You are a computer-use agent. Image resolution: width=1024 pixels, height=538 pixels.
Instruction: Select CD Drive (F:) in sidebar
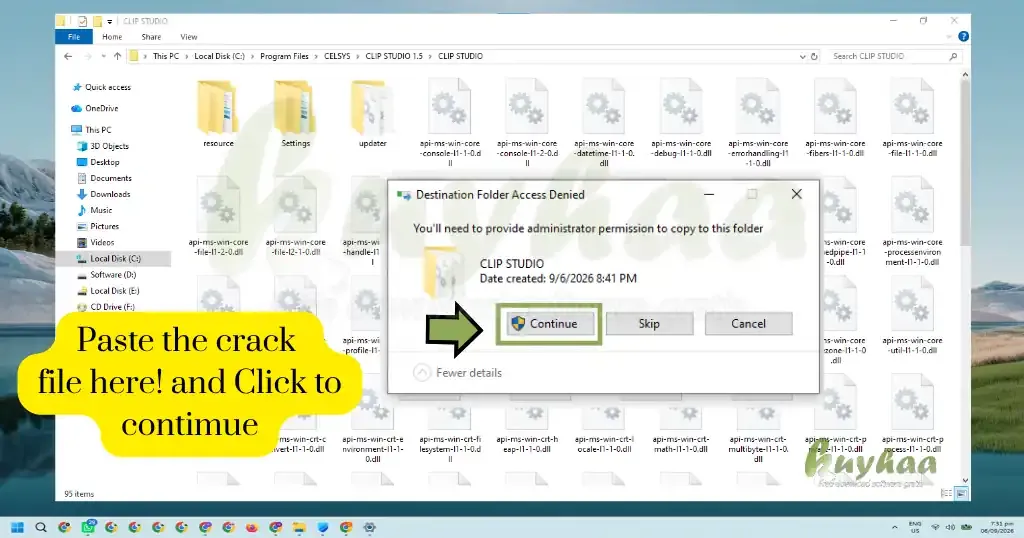pos(106,307)
